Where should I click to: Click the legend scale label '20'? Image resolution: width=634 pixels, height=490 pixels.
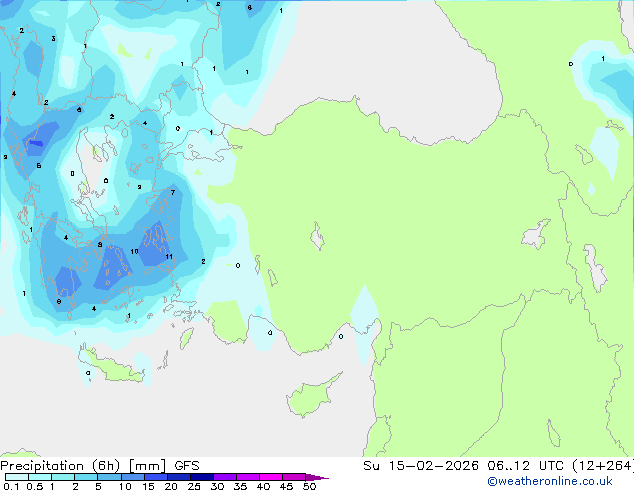pos(171,486)
